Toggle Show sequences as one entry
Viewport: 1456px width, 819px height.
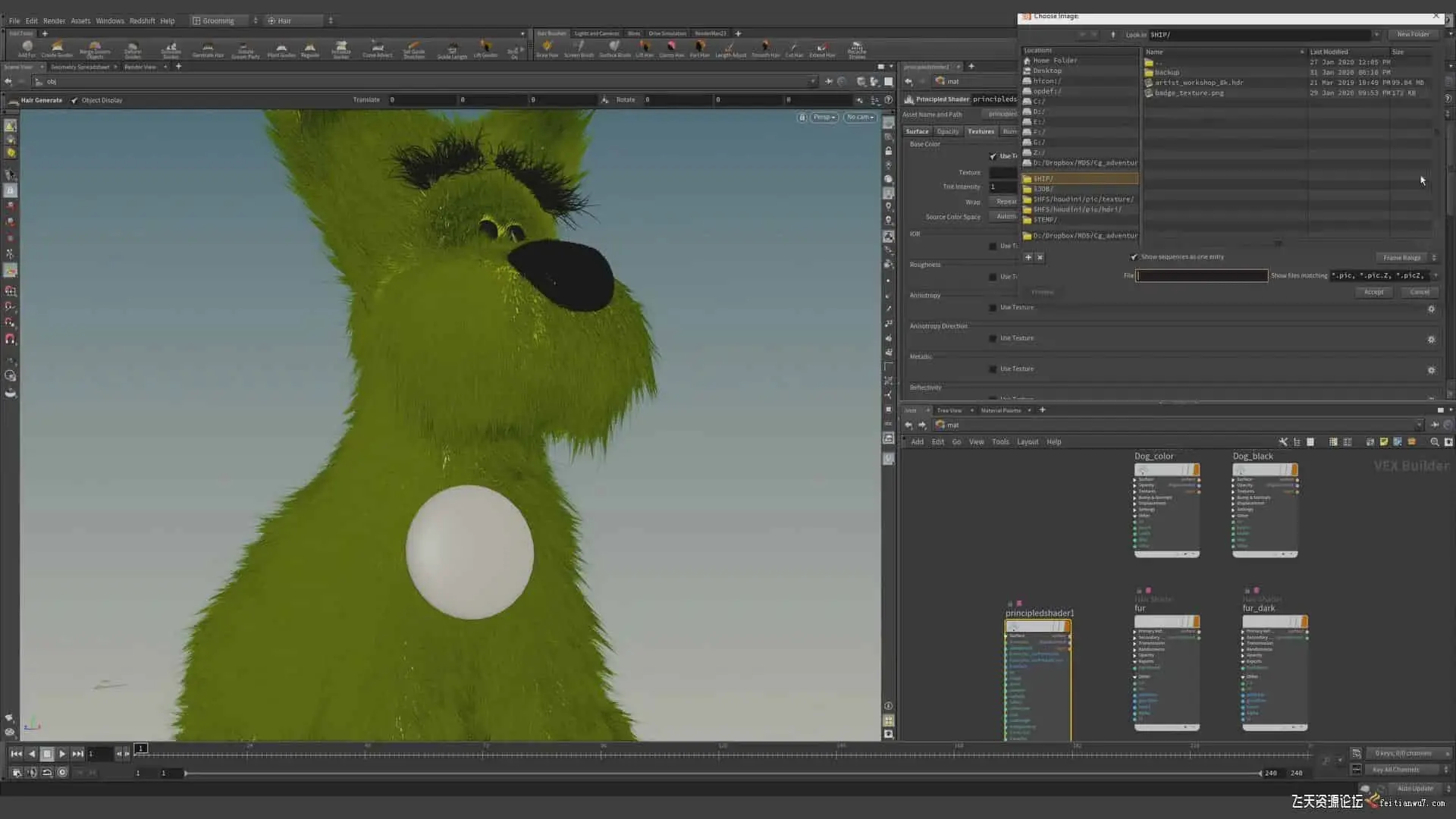click(x=1134, y=257)
